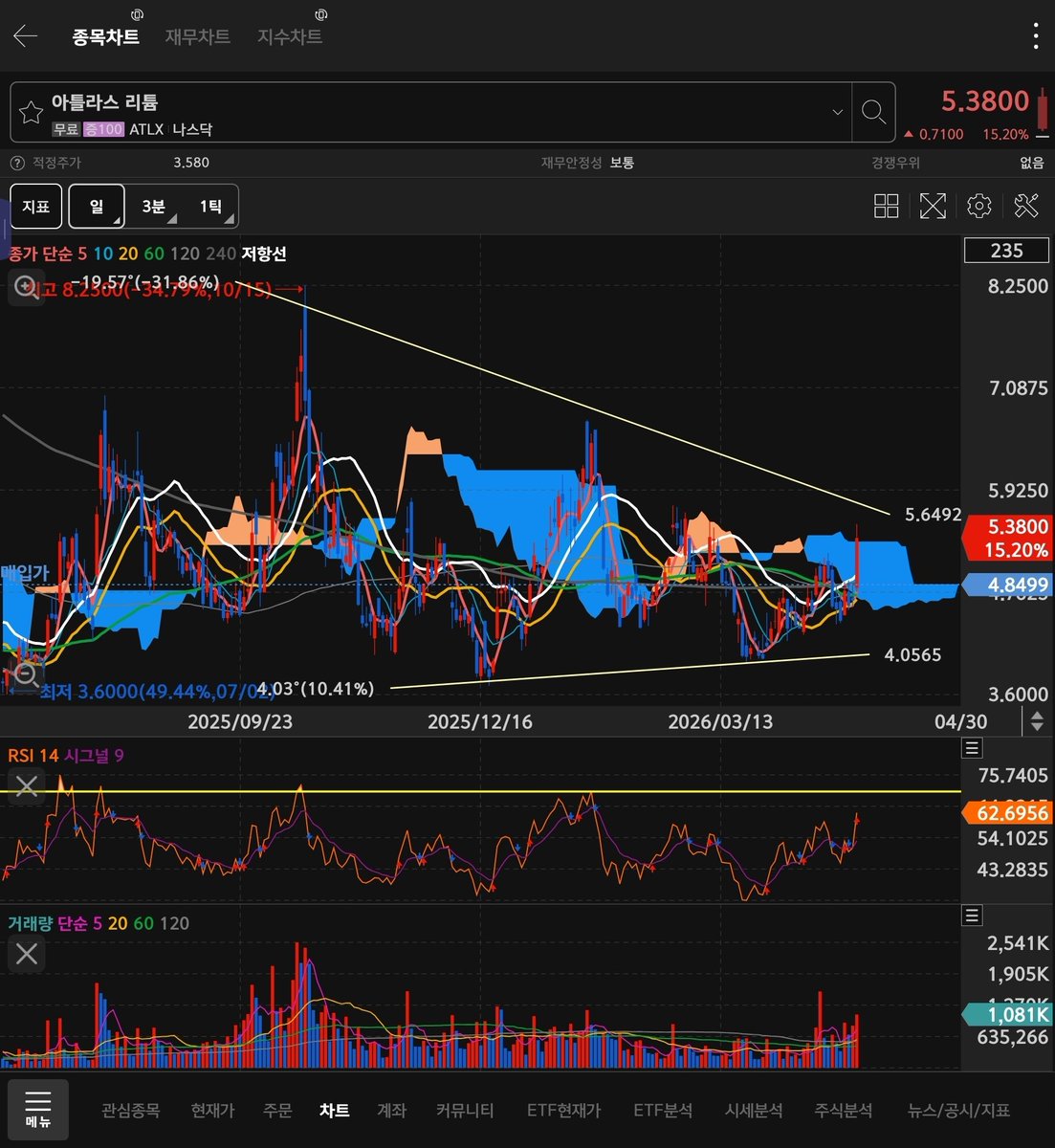1055x1148 pixels.
Task: Open ETF분석 in bottom navigation
Action: coord(663,1111)
